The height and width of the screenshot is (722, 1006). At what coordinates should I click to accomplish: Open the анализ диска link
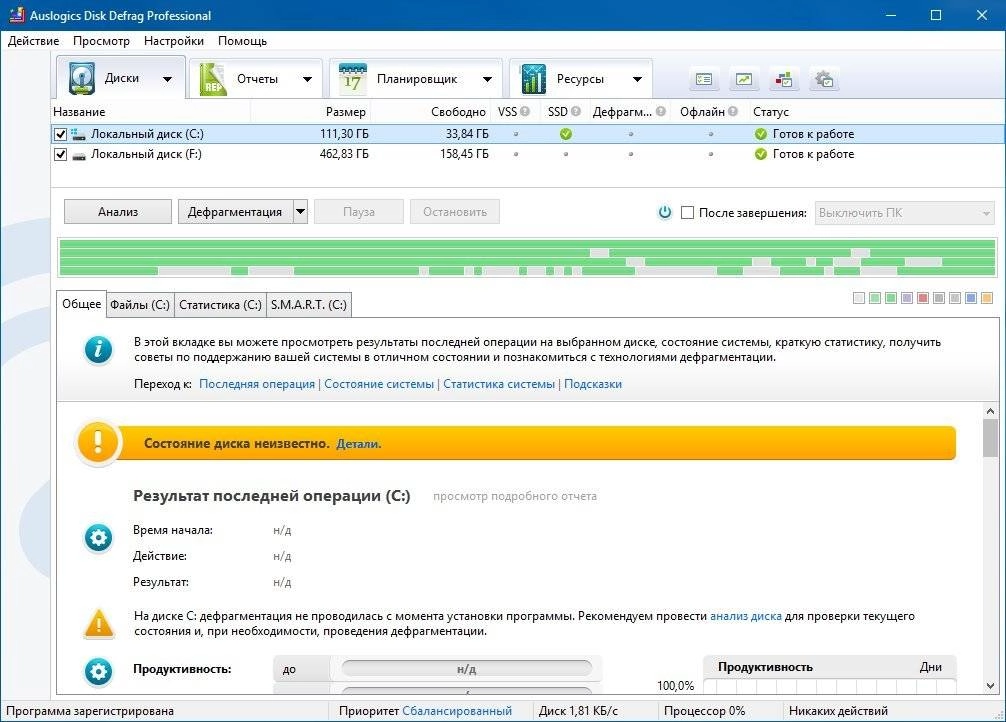coord(746,616)
